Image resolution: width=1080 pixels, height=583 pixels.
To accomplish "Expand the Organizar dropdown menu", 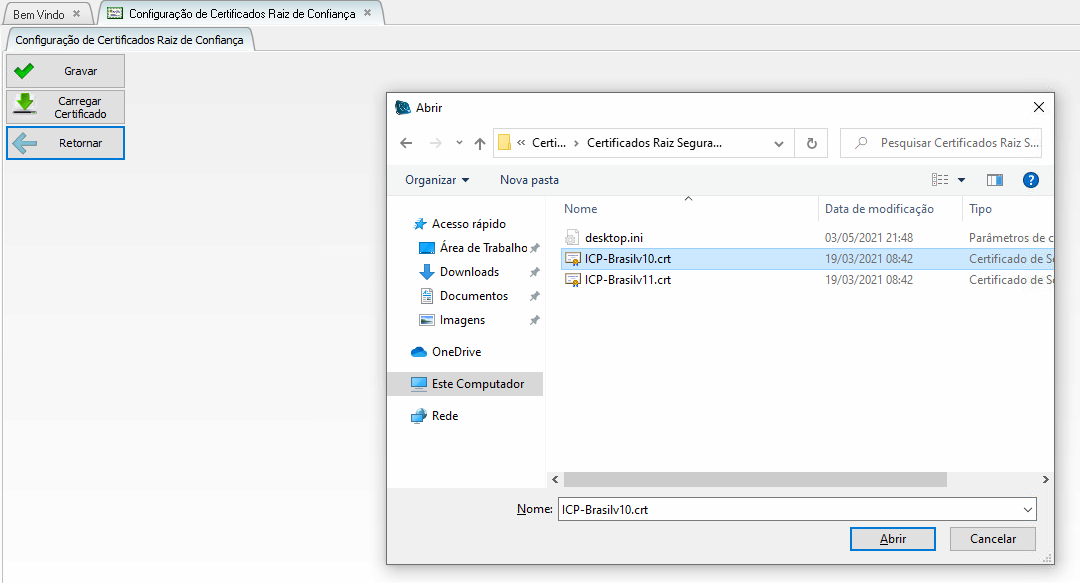I will coord(437,180).
